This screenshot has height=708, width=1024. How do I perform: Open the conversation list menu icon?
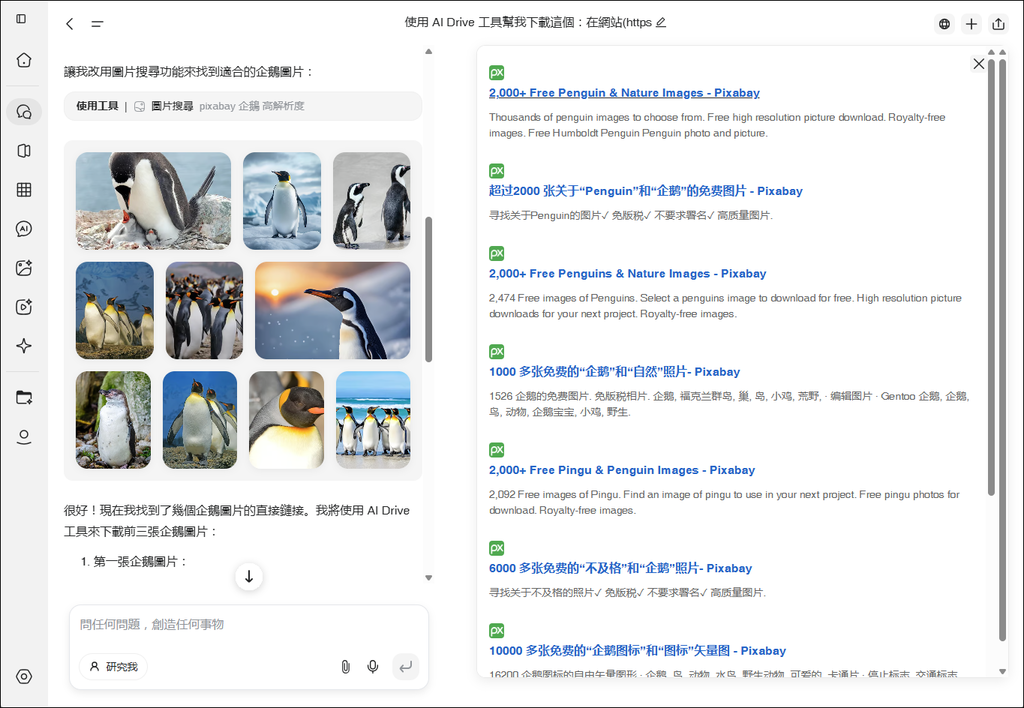click(97, 24)
